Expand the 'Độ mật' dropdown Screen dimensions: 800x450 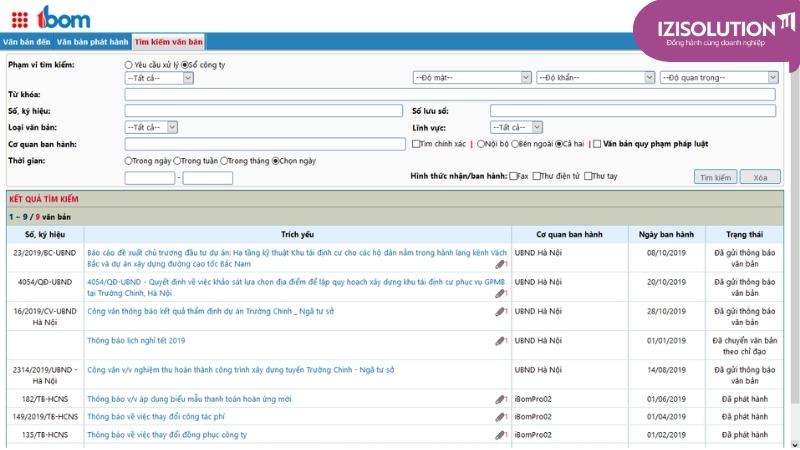471,77
